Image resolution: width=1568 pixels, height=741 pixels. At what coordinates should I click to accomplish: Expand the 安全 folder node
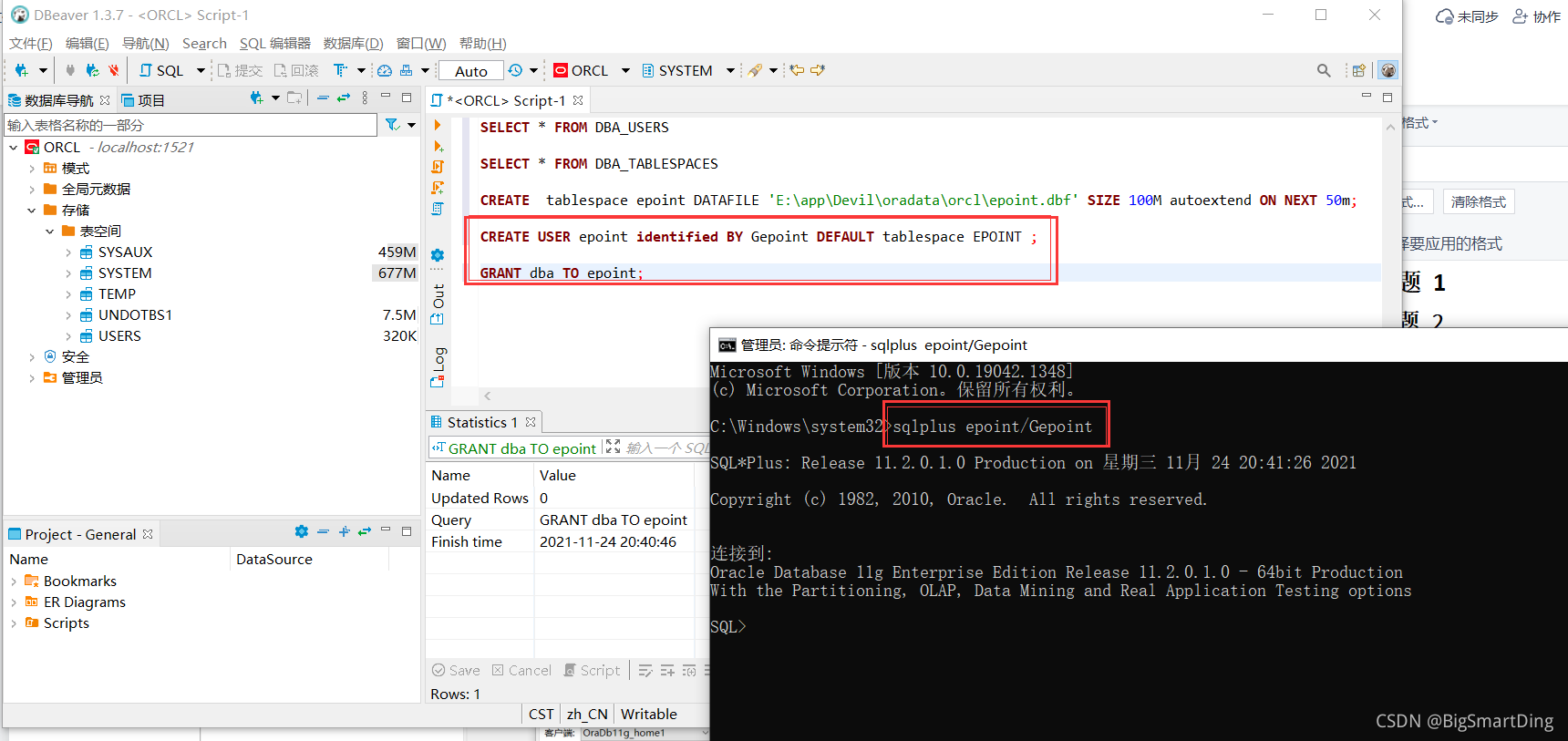[x=32, y=357]
